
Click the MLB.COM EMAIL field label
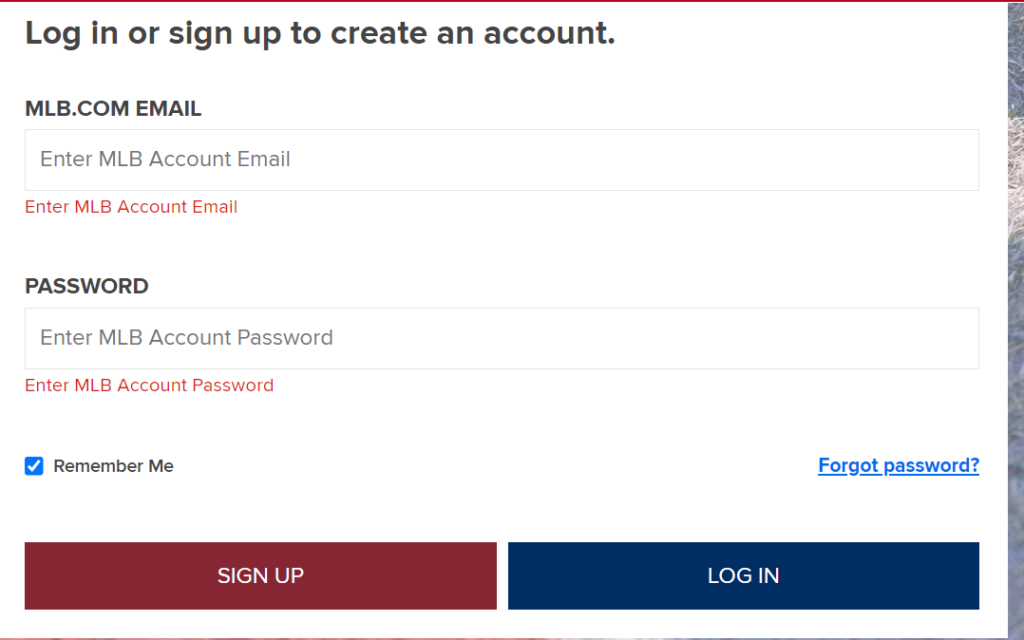pyautogui.click(x=113, y=109)
